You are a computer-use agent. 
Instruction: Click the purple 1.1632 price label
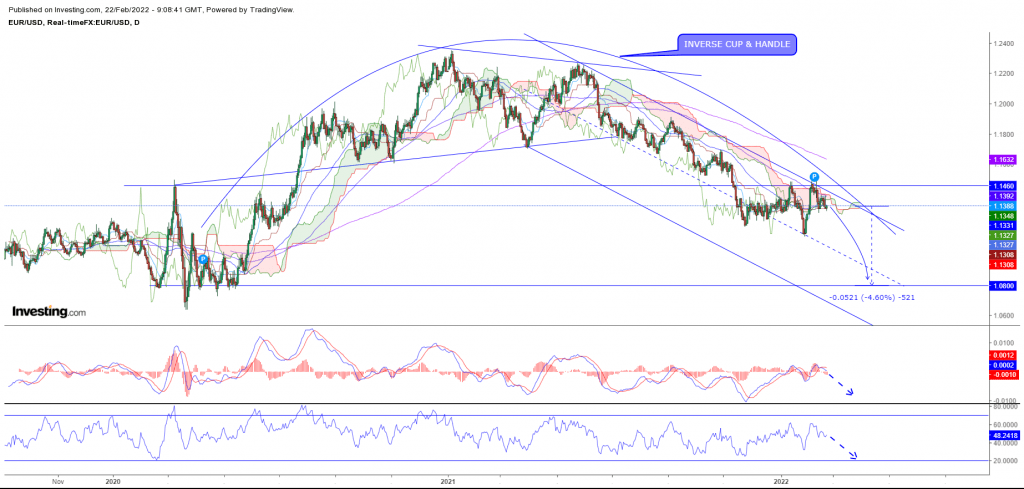tap(1002, 159)
